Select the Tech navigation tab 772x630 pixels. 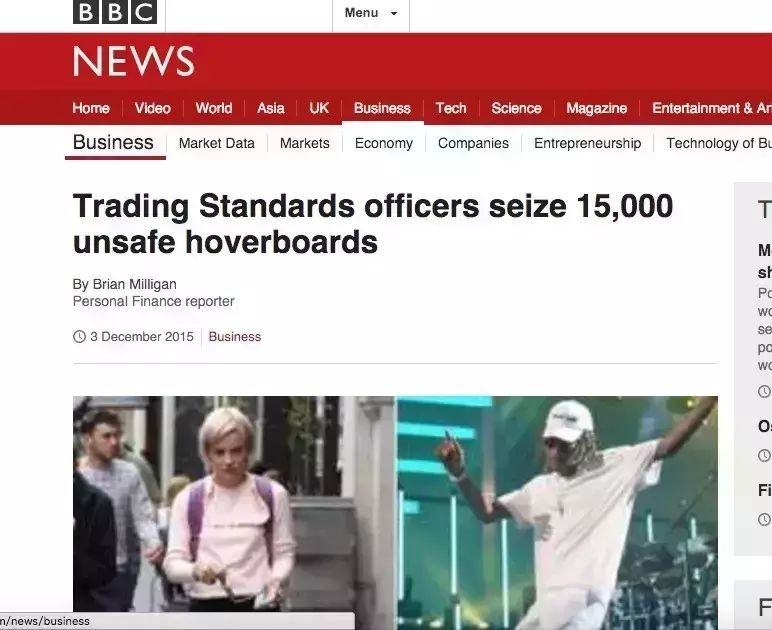point(451,108)
